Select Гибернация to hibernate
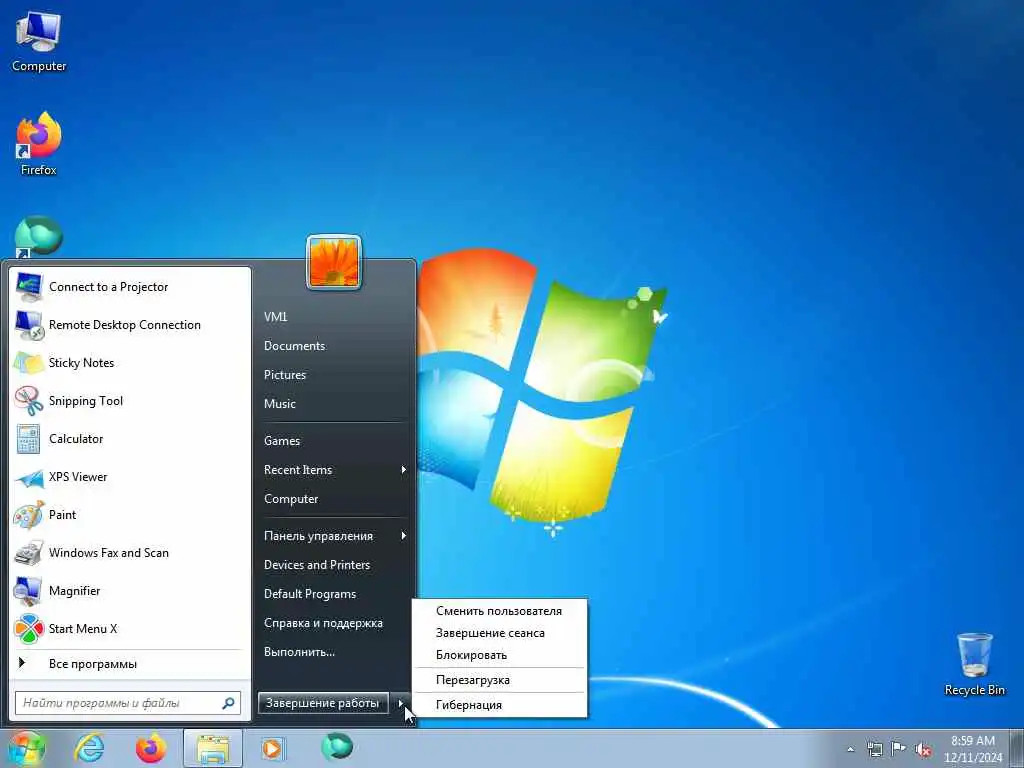1024x768 pixels. [500, 705]
